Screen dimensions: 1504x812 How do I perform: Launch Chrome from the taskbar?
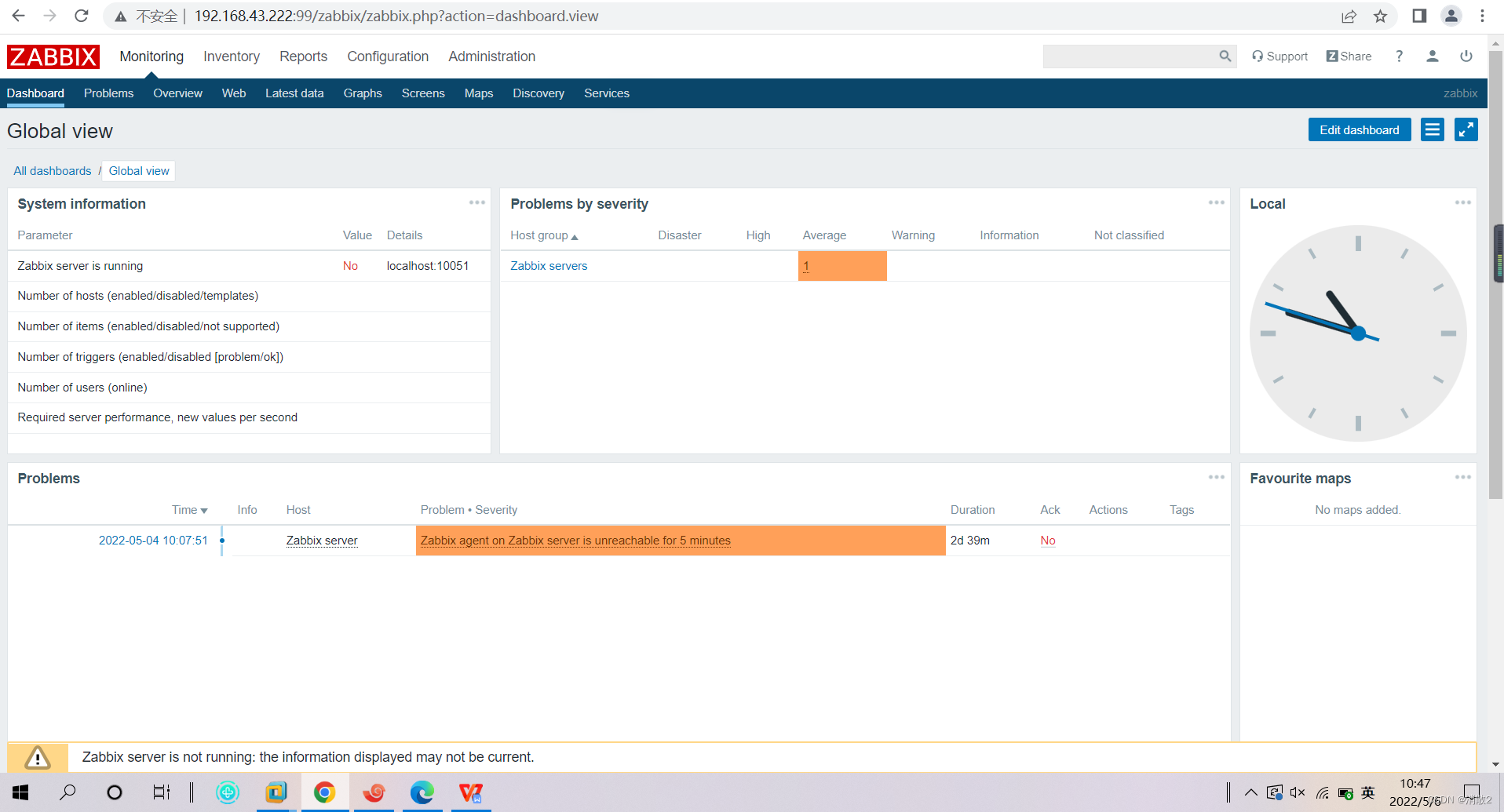pos(324,792)
